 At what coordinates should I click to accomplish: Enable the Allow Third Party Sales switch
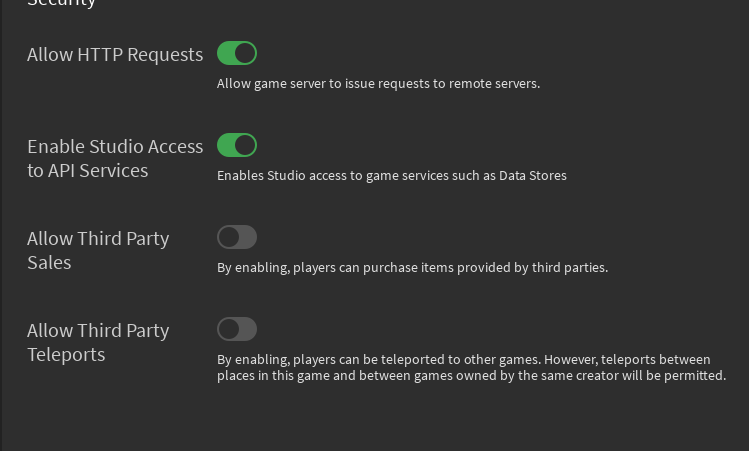(x=237, y=237)
